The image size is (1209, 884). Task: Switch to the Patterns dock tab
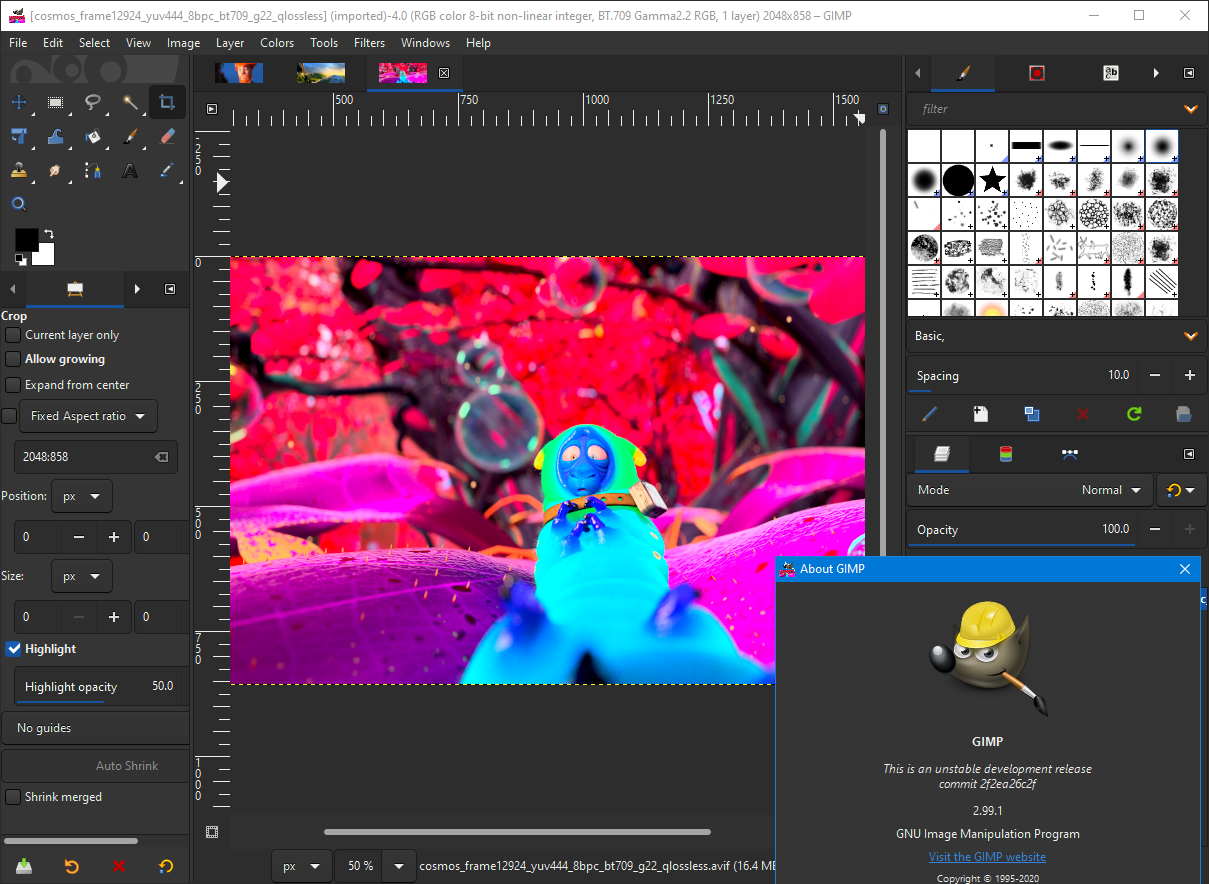click(x=1036, y=73)
